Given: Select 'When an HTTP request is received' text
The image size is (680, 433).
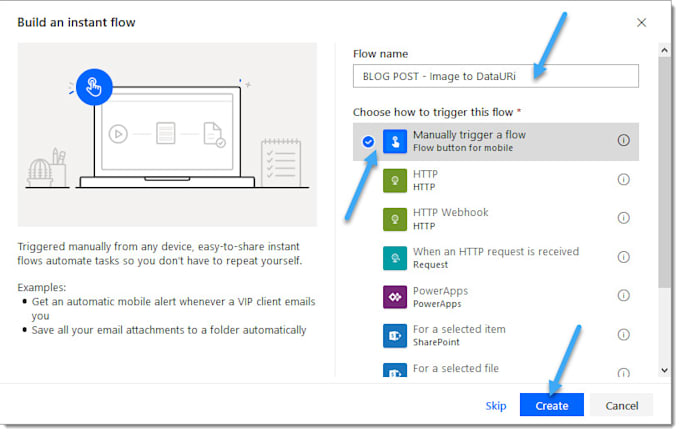Looking at the screenshot, I should tap(496, 251).
